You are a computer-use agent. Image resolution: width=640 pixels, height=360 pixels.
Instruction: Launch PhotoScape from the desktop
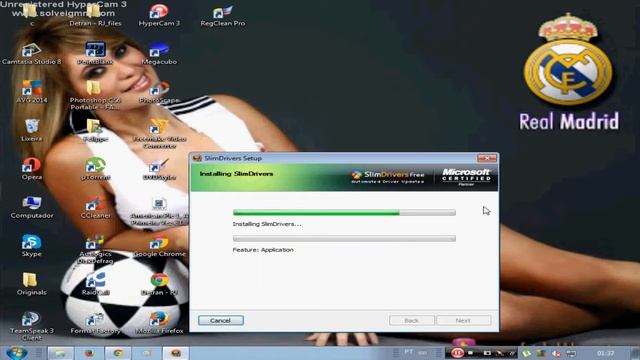tap(159, 92)
